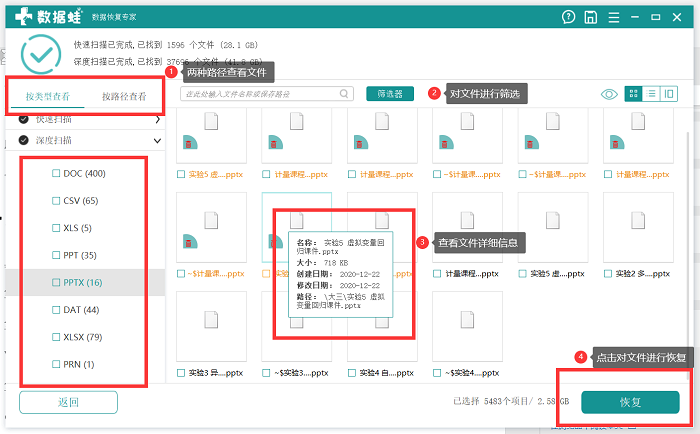The image size is (700, 434).
Task: Check the DOC (400) checkbox
Action: pyautogui.click(x=56, y=173)
